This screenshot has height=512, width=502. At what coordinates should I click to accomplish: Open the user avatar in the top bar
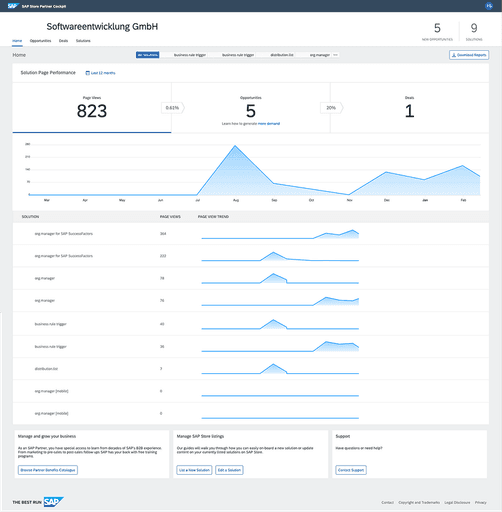[489, 6]
